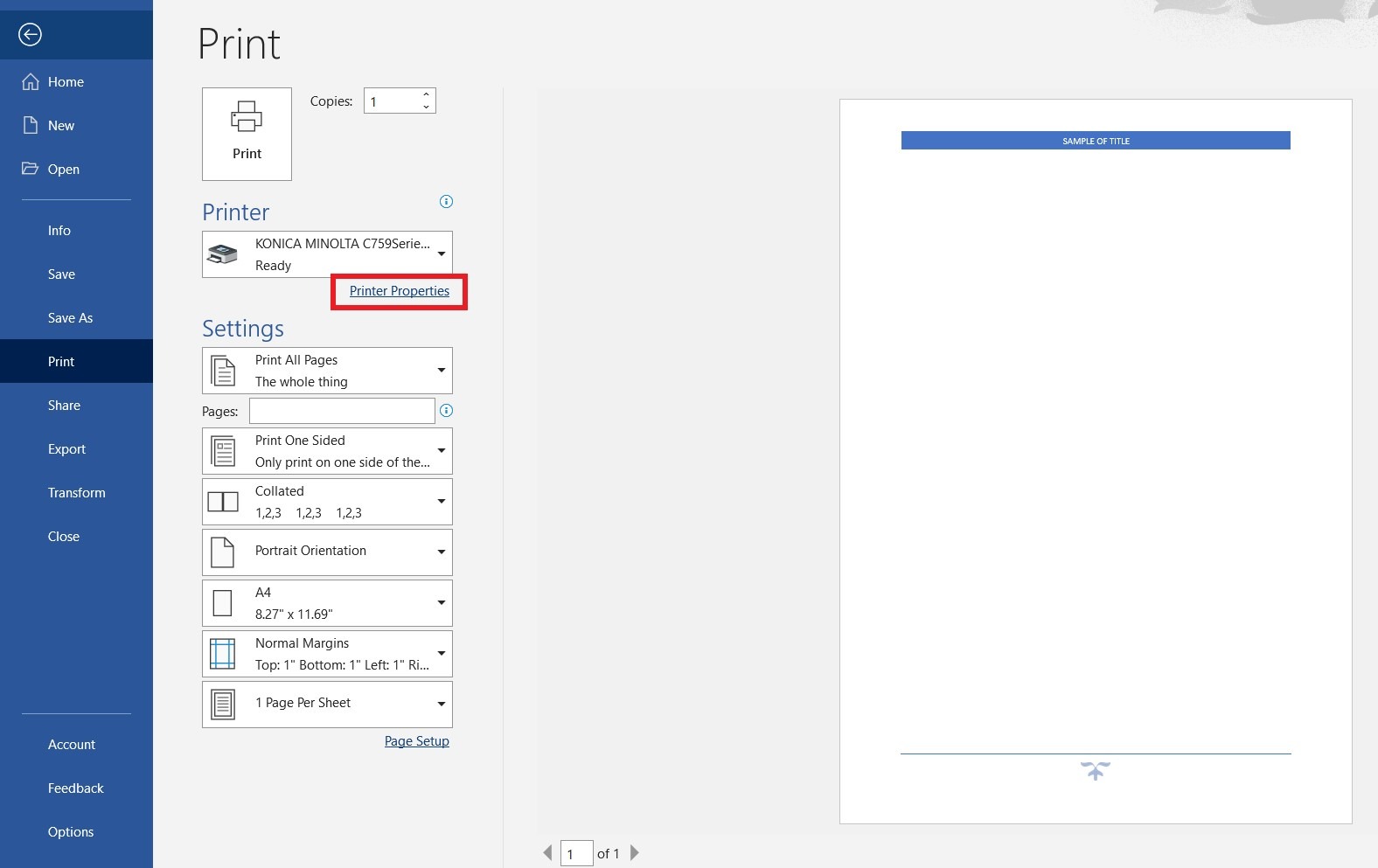Click the info icon next to Pages field

[x=446, y=411]
